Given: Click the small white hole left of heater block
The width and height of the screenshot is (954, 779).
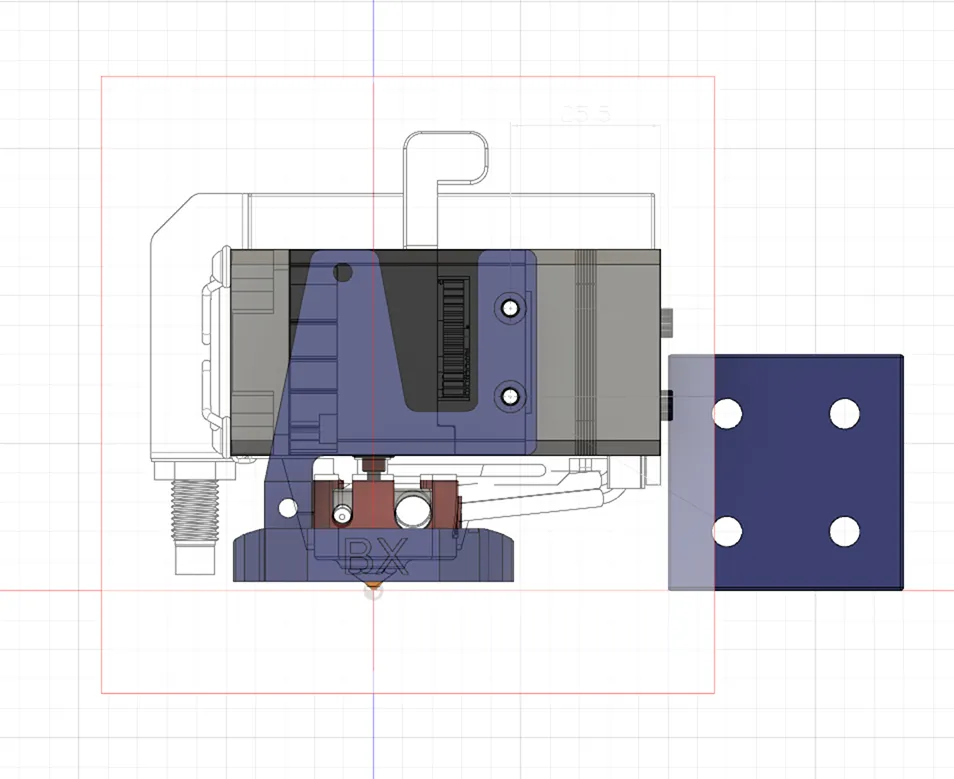Looking at the screenshot, I should coord(288,508).
